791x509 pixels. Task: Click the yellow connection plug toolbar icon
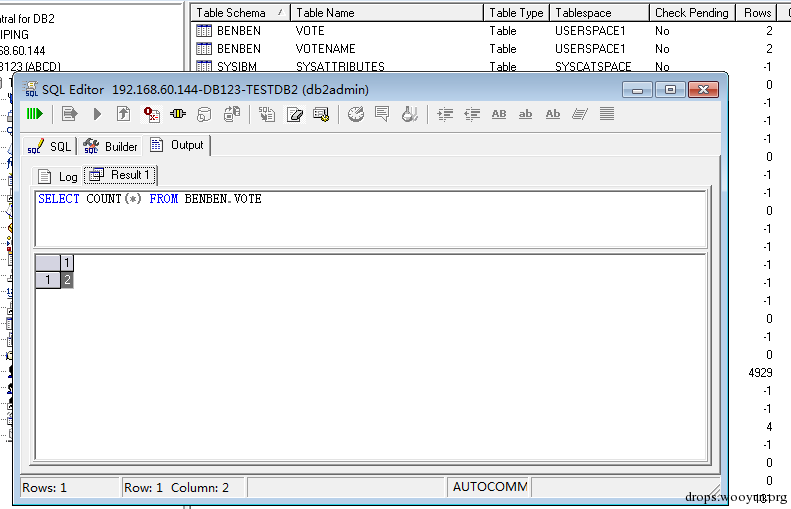pos(178,114)
